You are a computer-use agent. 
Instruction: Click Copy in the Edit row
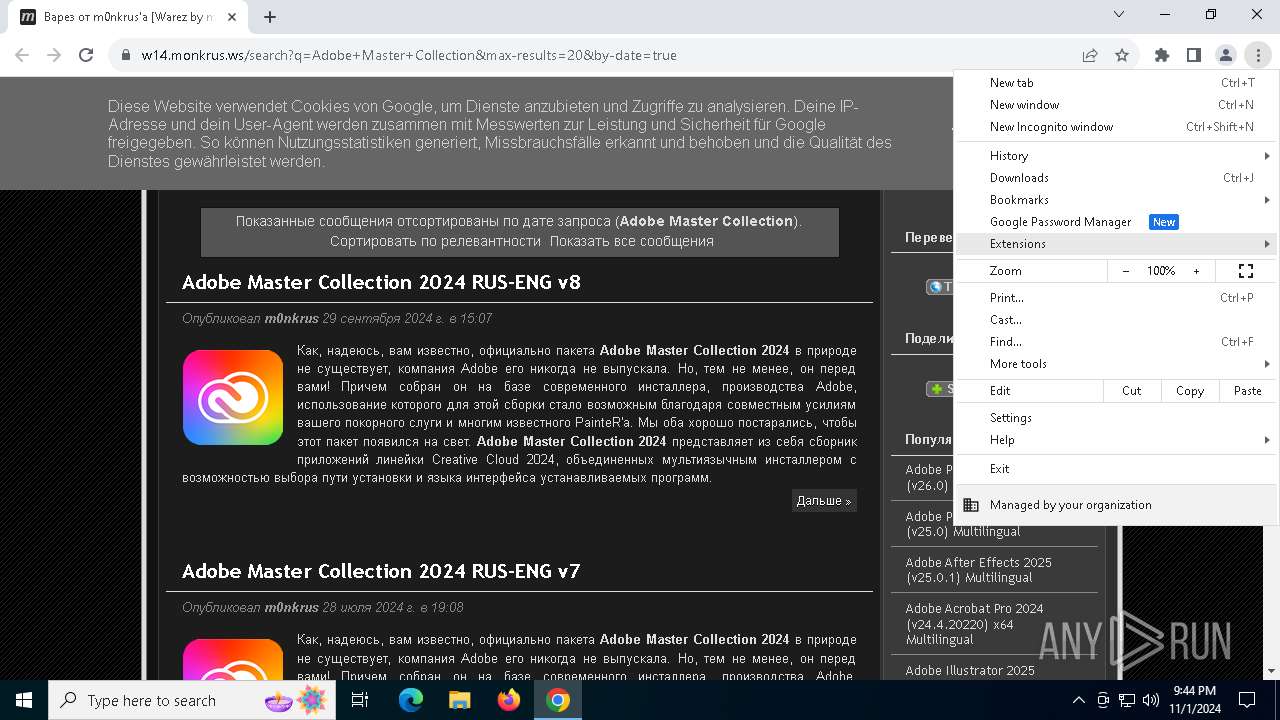pyautogui.click(x=1190, y=391)
